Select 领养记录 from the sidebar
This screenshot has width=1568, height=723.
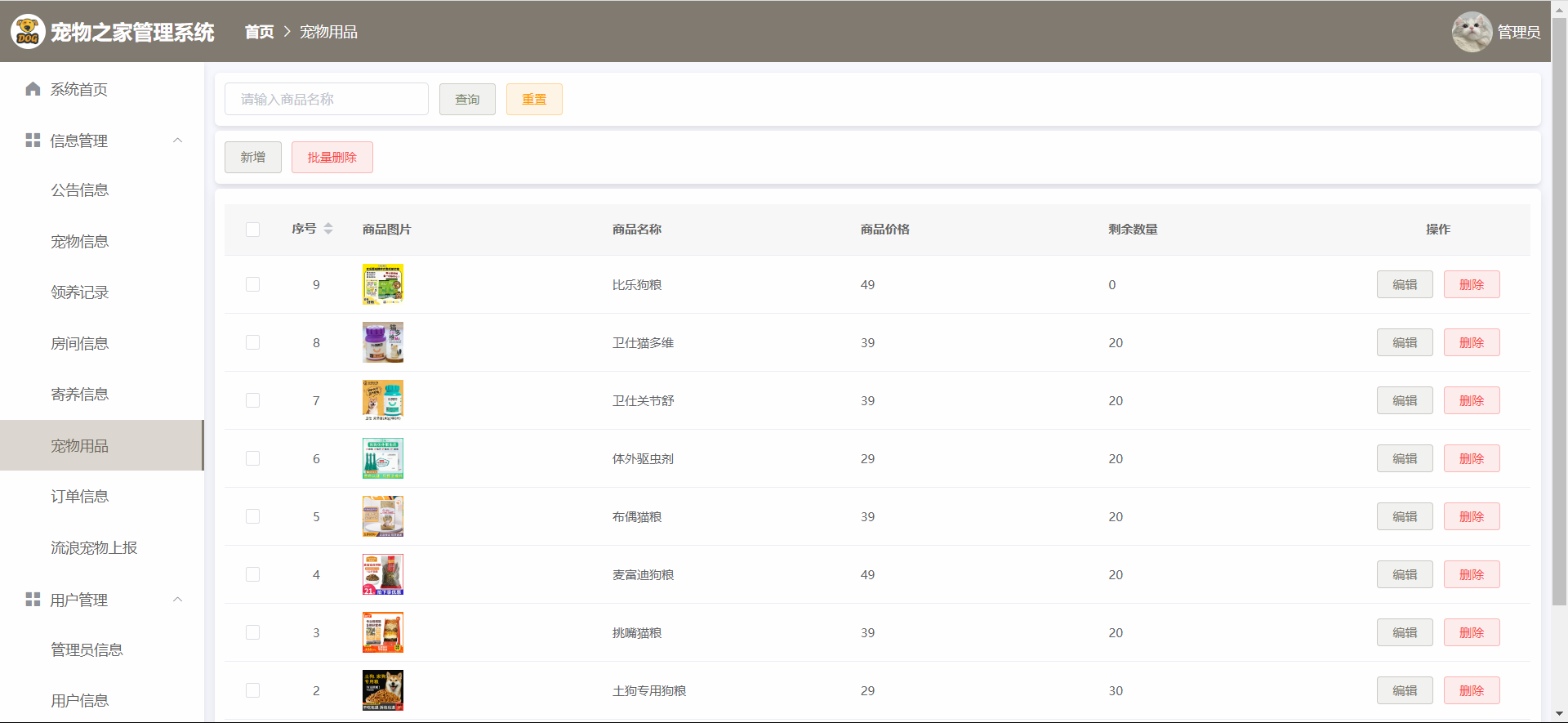(x=102, y=292)
